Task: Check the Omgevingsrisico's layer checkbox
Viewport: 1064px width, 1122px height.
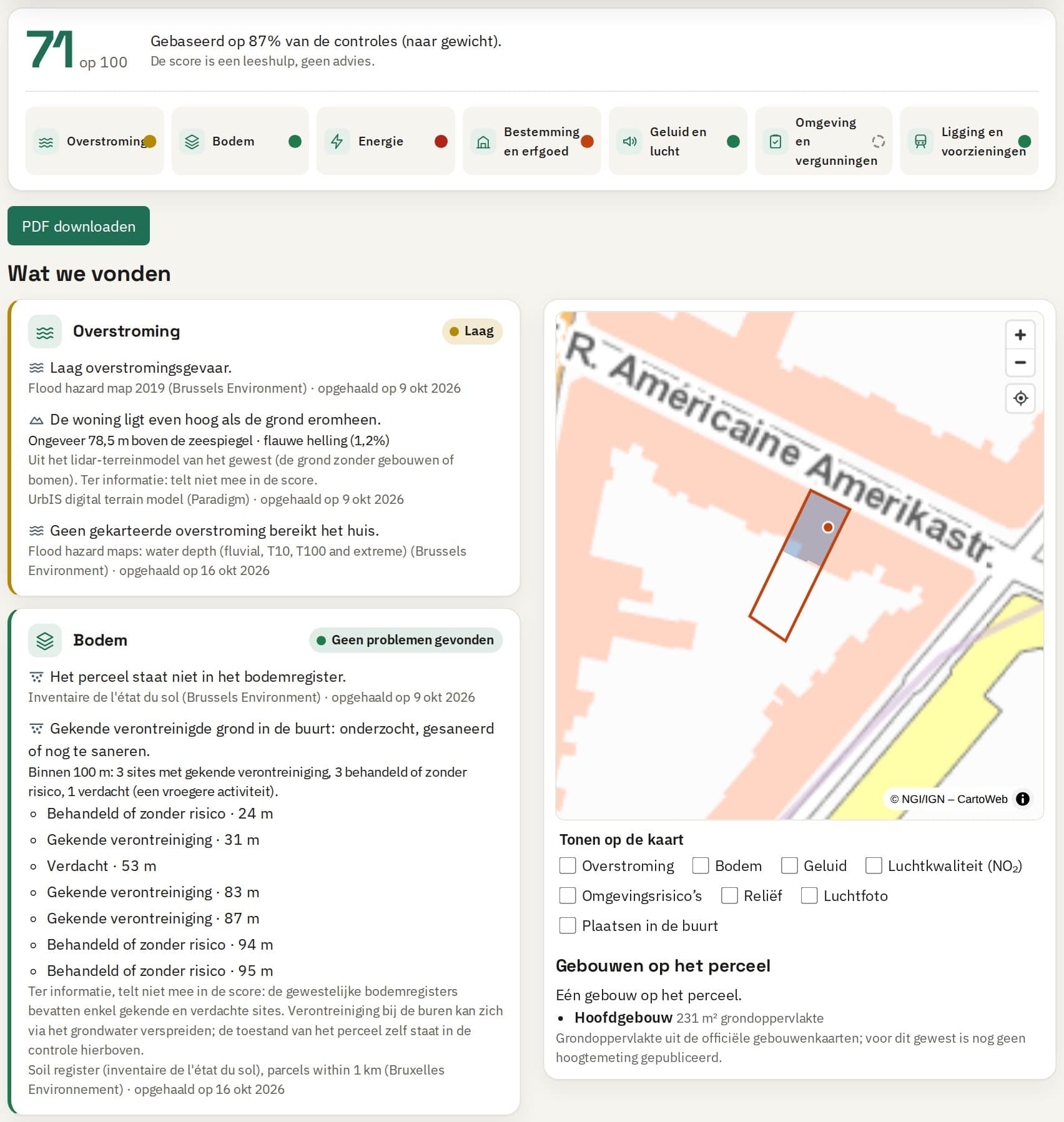Action: pyautogui.click(x=568, y=895)
